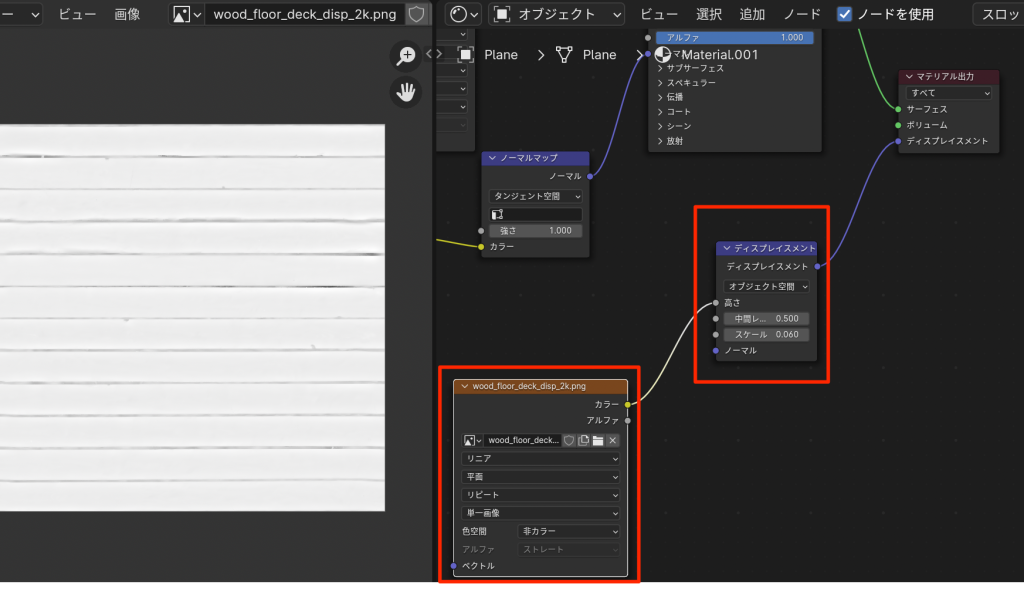The width and height of the screenshot is (1024, 608).
Task: Collapse the ノーマルマップ node
Action: point(492,158)
